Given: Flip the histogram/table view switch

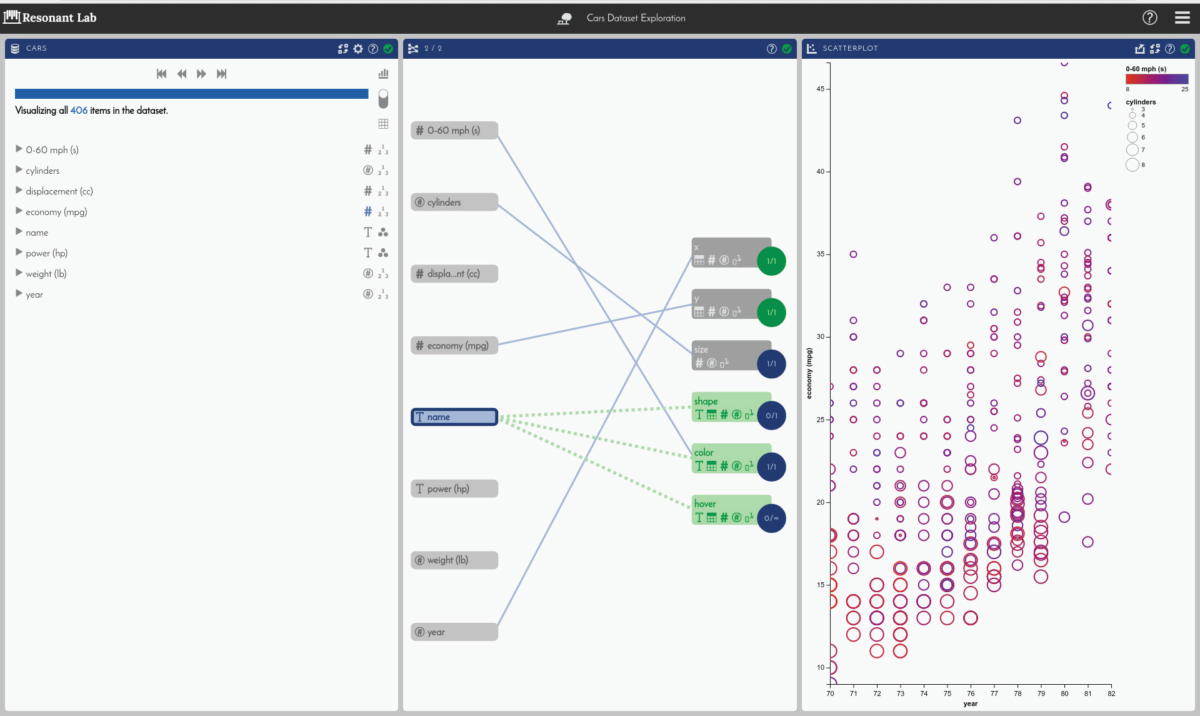Looking at the screenshot, I should [383, 98].
